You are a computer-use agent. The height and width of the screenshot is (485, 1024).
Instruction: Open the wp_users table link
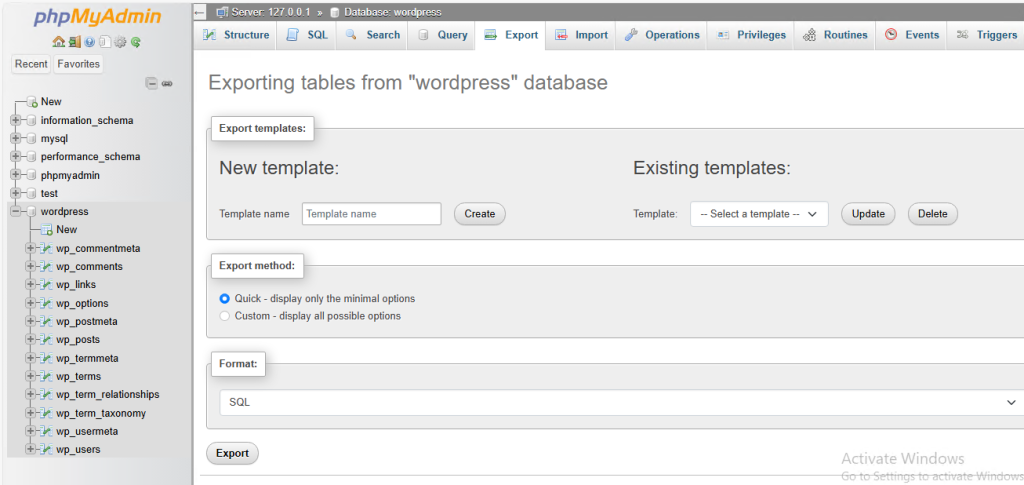[x=78, y=450]
